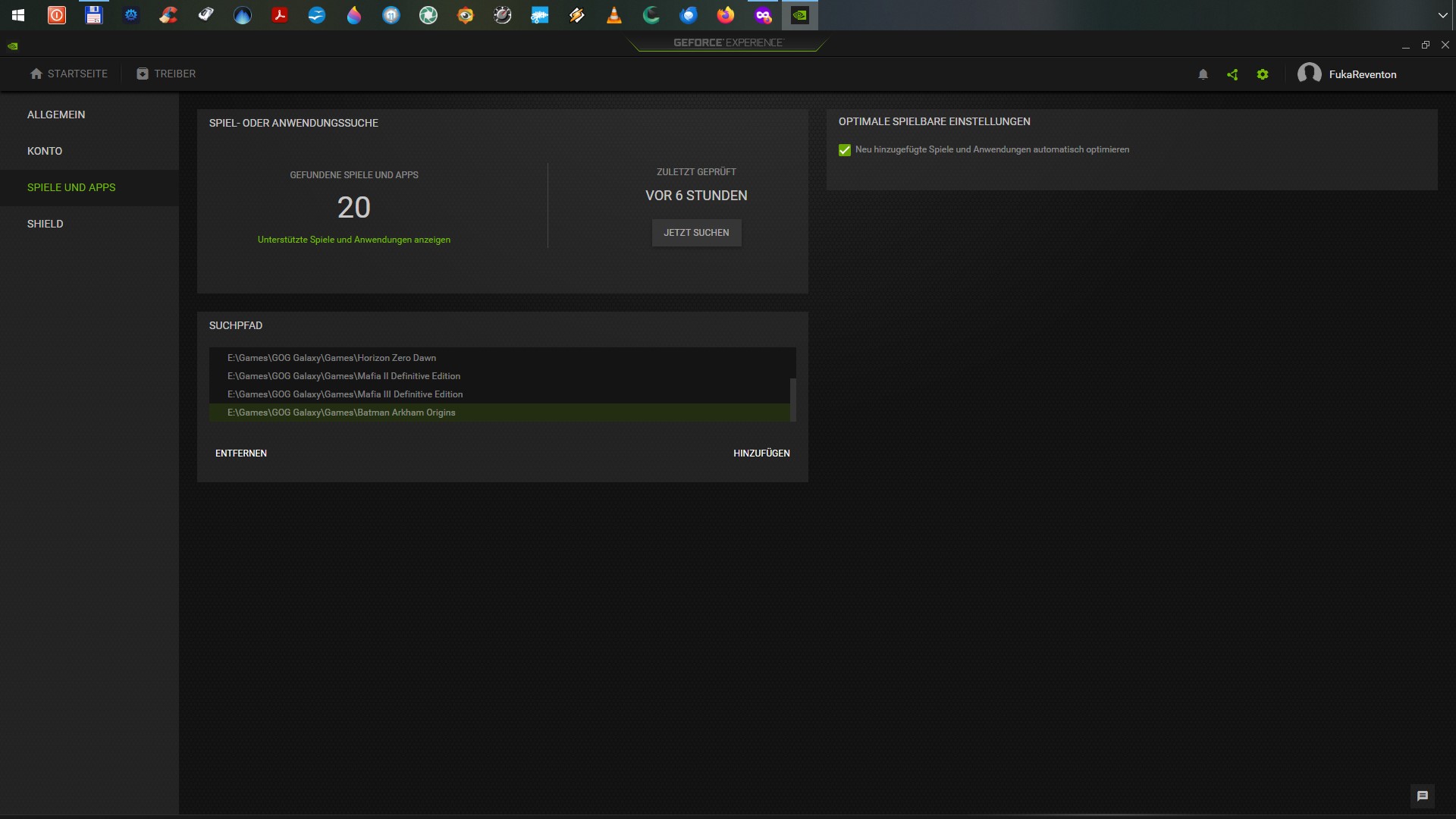Toggle automatic optimization of new games checkbox
This screenshot has width=1456, height=819.
coord(845,150)
